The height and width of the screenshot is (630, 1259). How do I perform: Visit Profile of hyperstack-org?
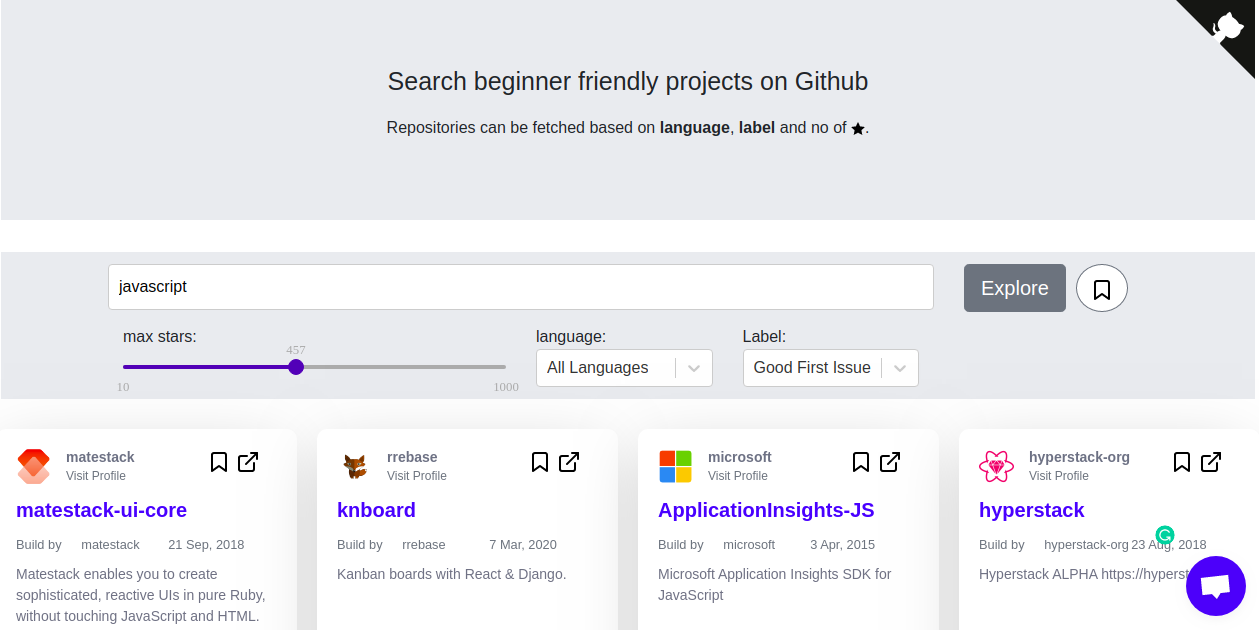click(1058, 476)
